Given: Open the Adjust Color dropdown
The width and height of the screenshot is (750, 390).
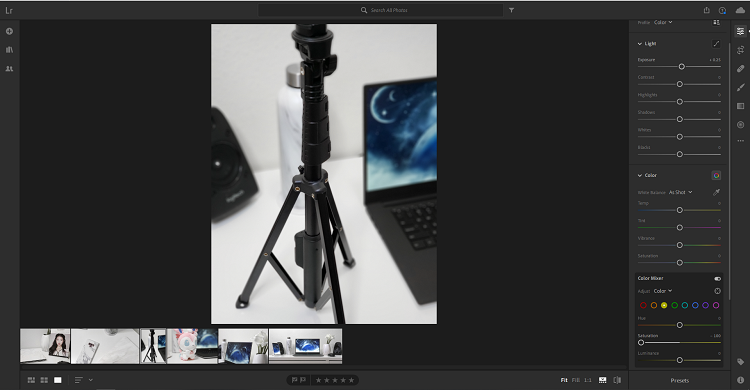Looking at the screenshot, I should [663, 291].
